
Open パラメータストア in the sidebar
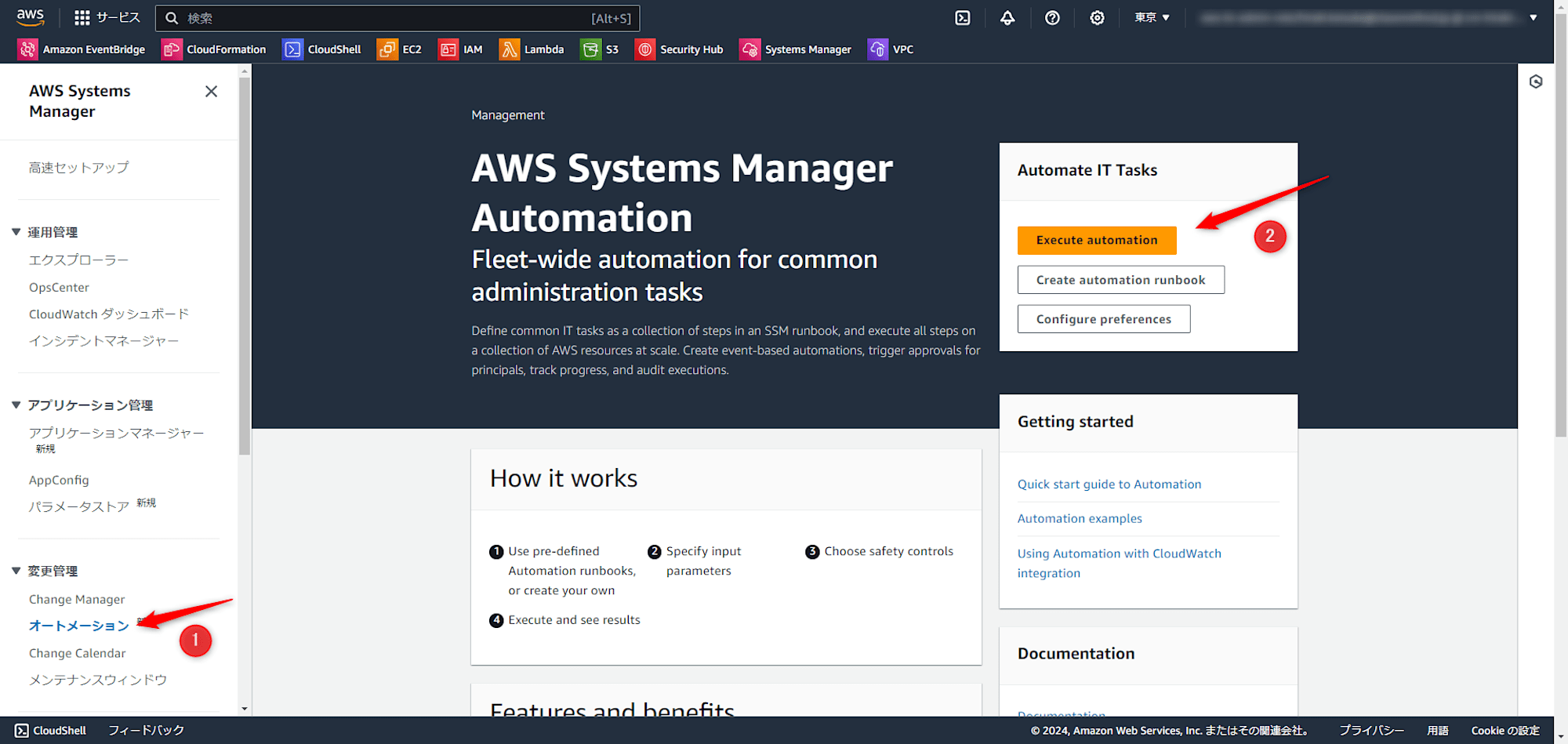(x=79, y=506)
